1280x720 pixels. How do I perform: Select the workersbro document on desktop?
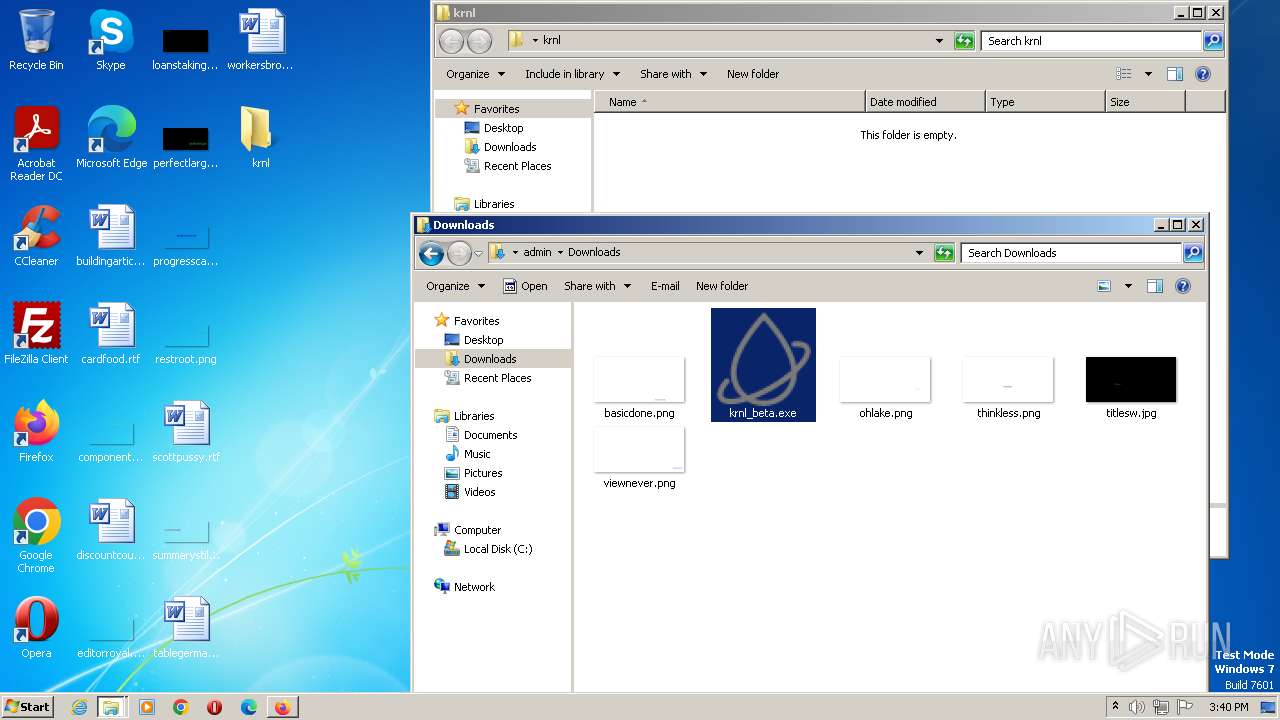pyautogui.click(x=260, y=40)
